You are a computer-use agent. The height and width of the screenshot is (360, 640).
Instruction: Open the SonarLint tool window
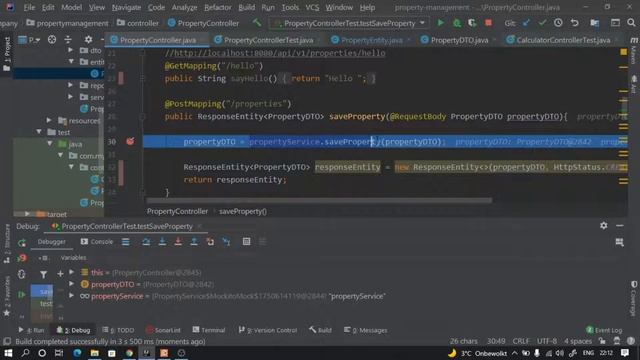(x=163, y=330)
